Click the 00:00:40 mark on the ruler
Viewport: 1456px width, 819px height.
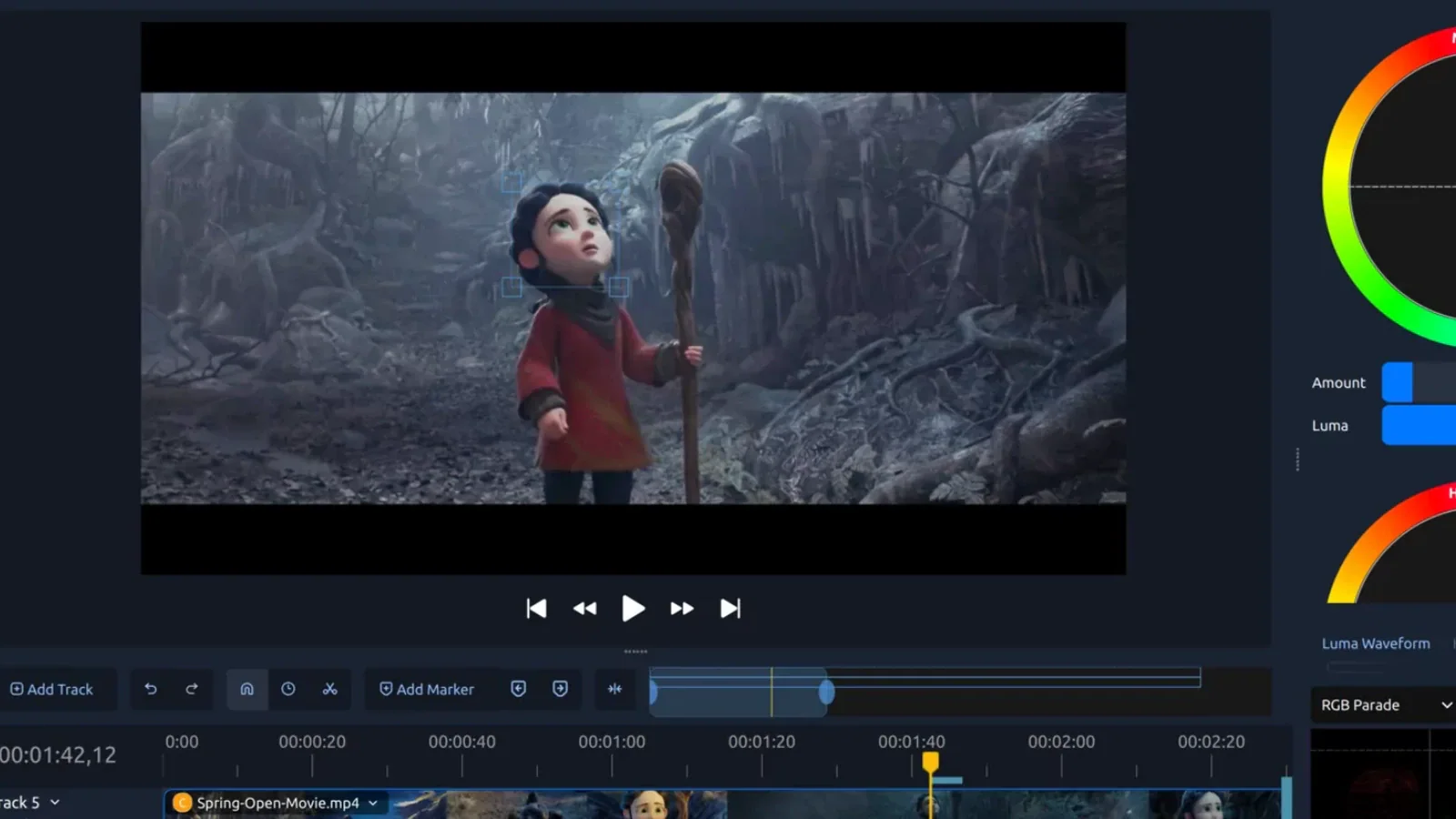tap(462, 742)
